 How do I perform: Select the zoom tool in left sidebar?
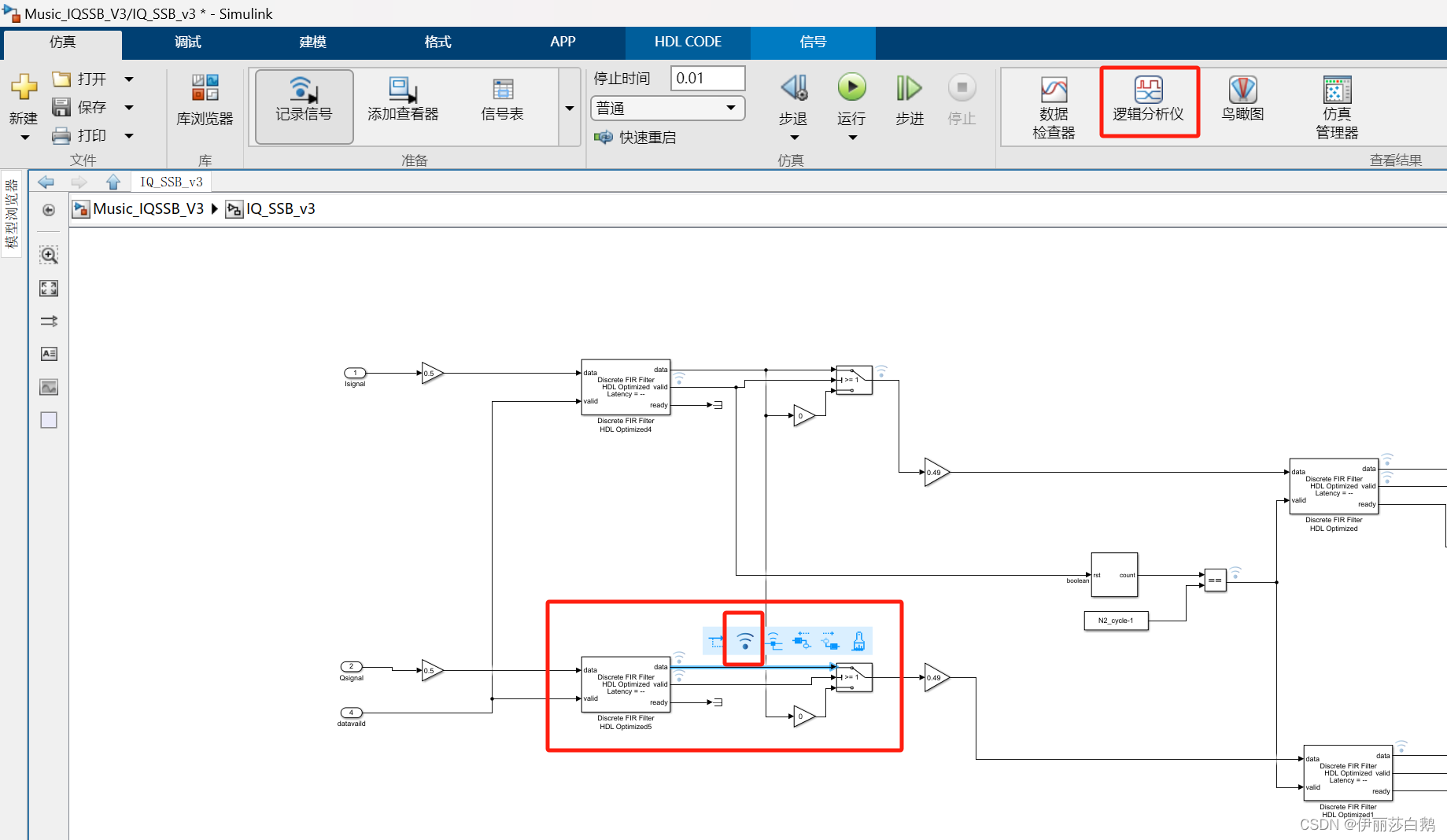48,254
